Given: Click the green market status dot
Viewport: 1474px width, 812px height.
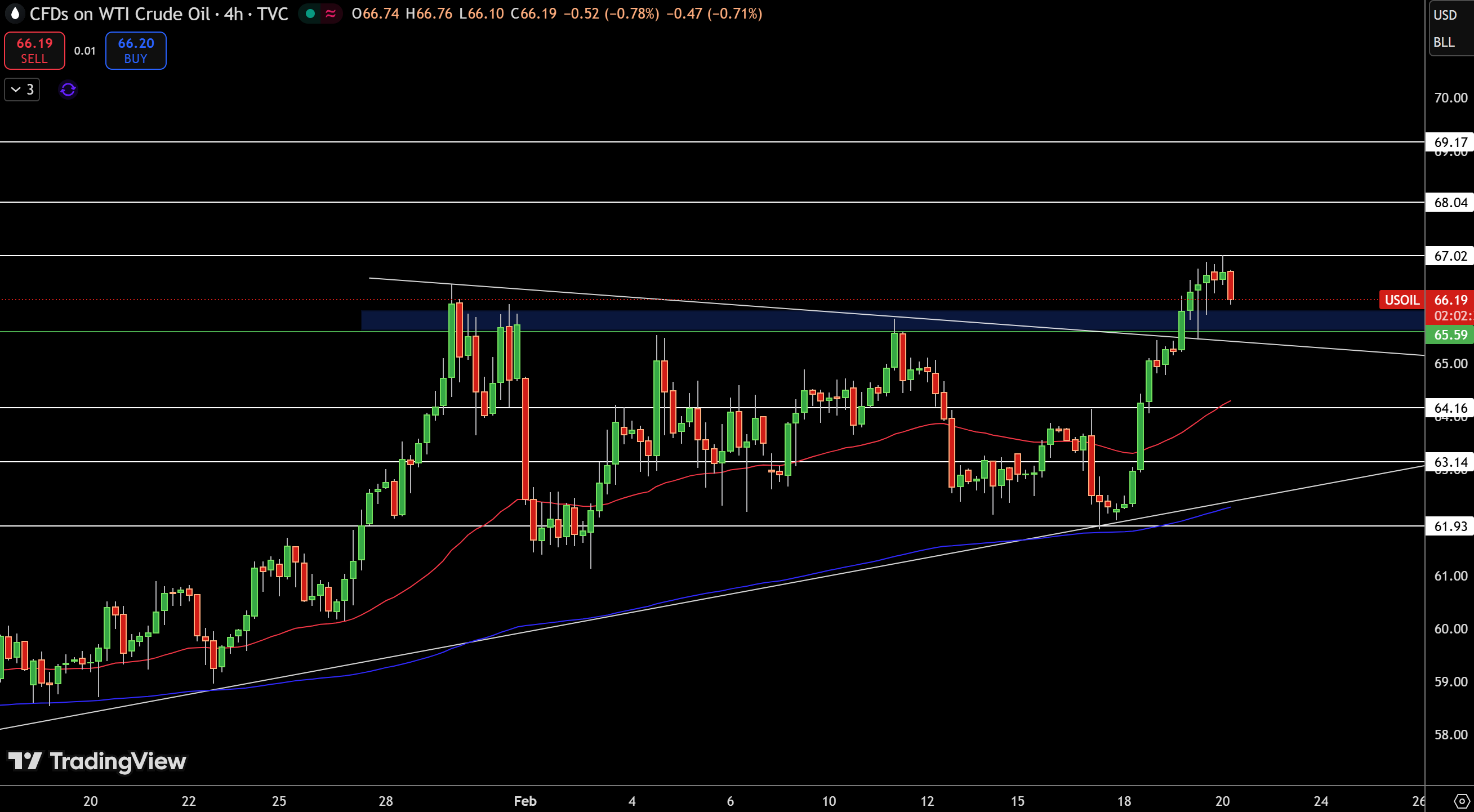Looking at the screenshot, I should (310, 13).
